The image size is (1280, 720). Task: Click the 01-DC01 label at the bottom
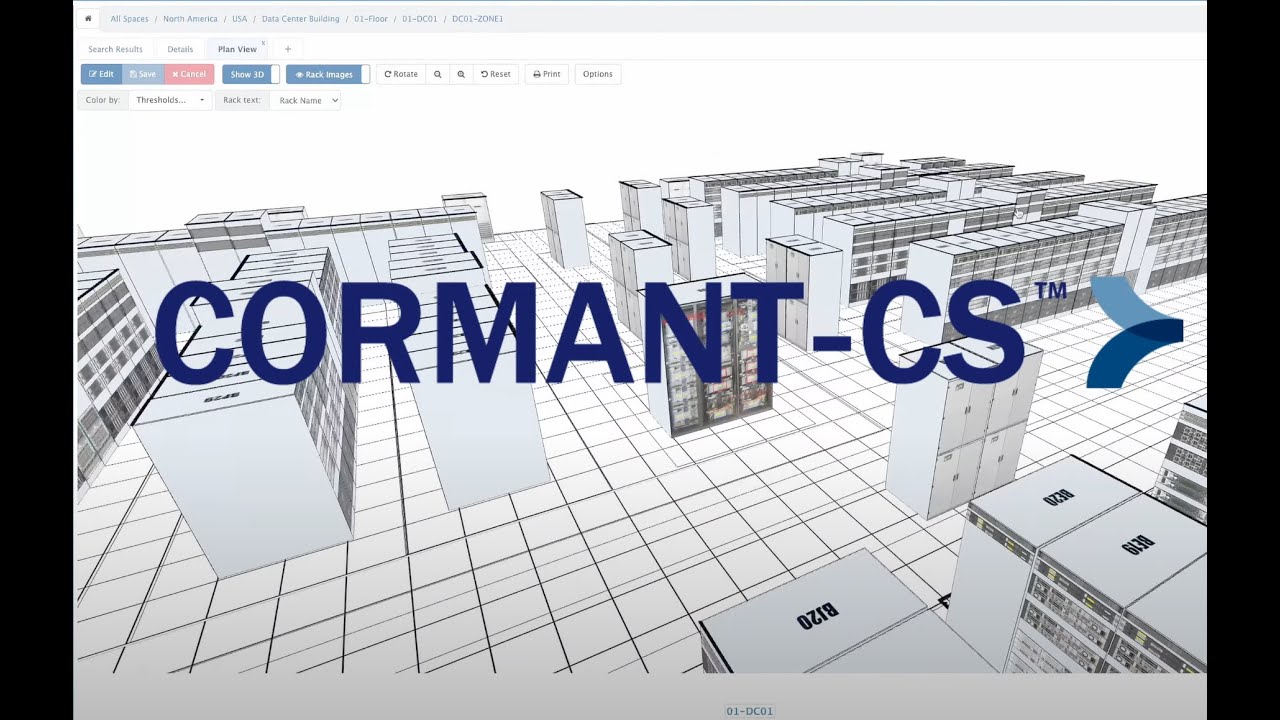[749, 711]
